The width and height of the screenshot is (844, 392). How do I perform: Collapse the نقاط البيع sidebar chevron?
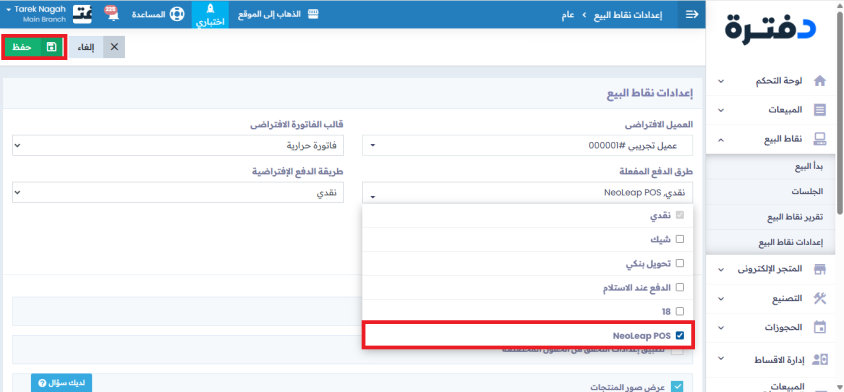click(x=721, y=139)
